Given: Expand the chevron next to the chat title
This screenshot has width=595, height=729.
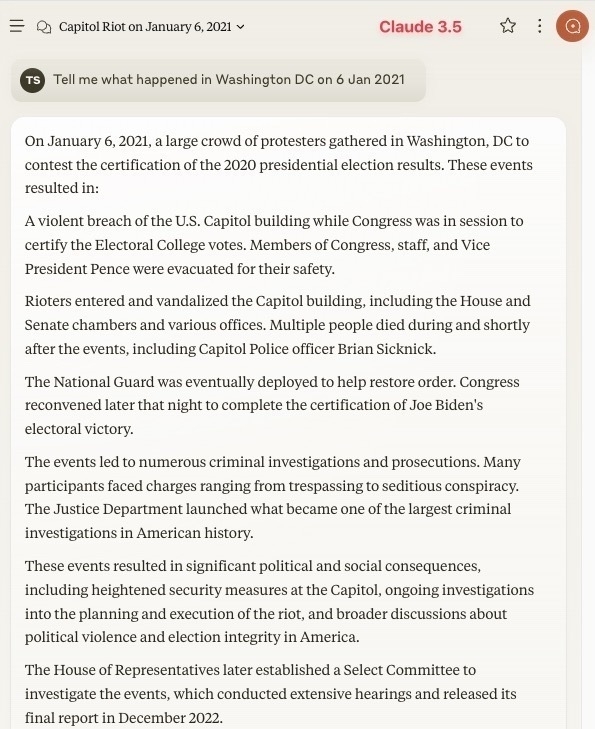Looking at the screenshot, I should (240, 27).
